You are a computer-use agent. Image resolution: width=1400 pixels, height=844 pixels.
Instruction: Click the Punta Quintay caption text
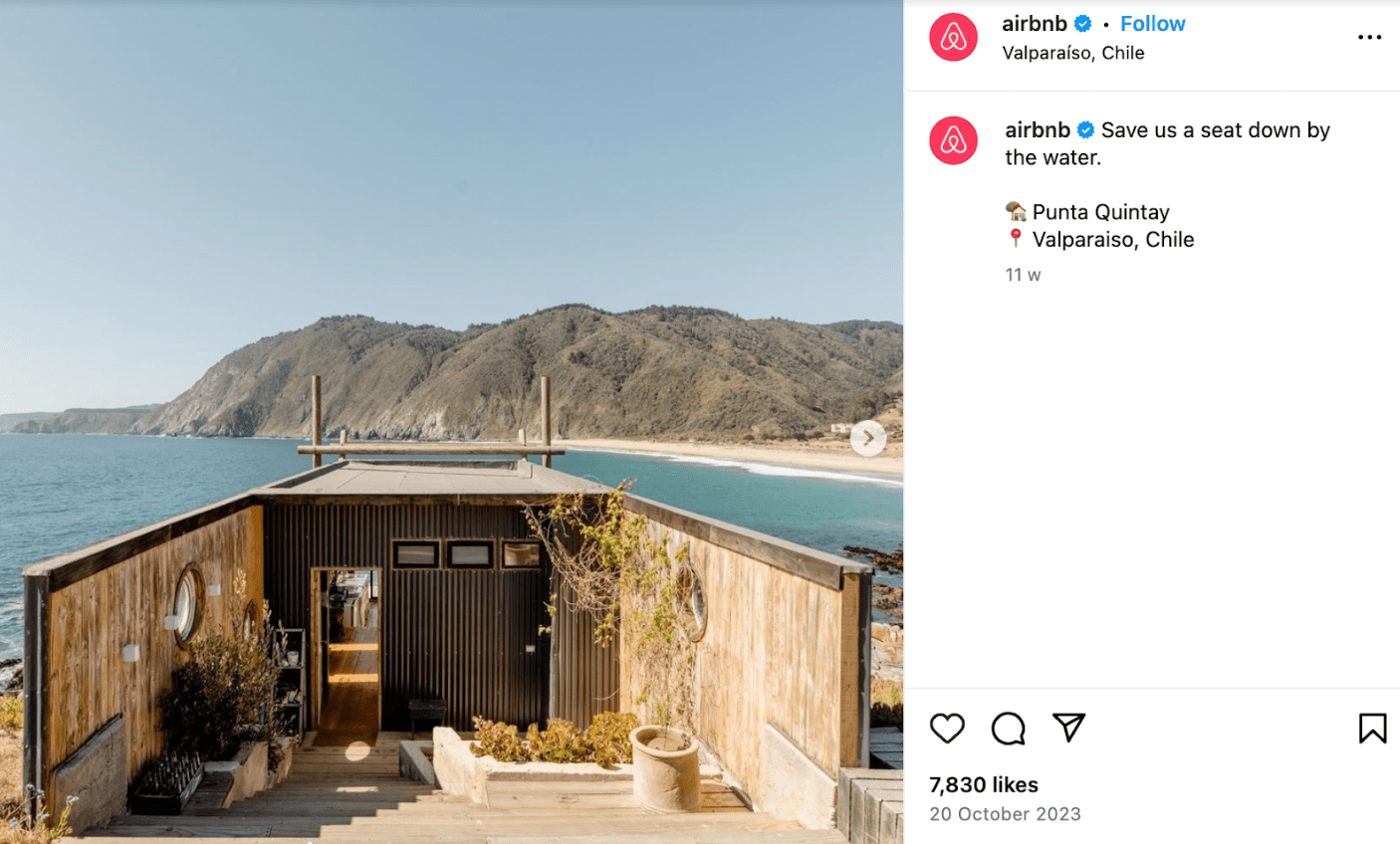(x=1100, y=212)
